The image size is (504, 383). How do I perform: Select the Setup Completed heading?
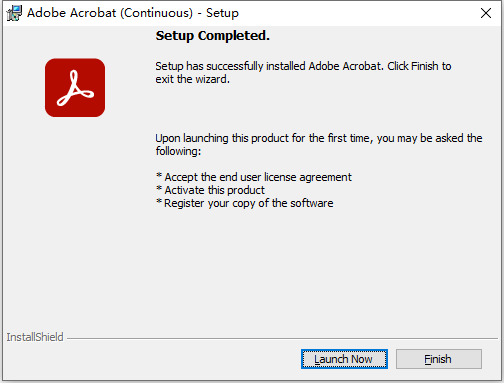(213, 36)
